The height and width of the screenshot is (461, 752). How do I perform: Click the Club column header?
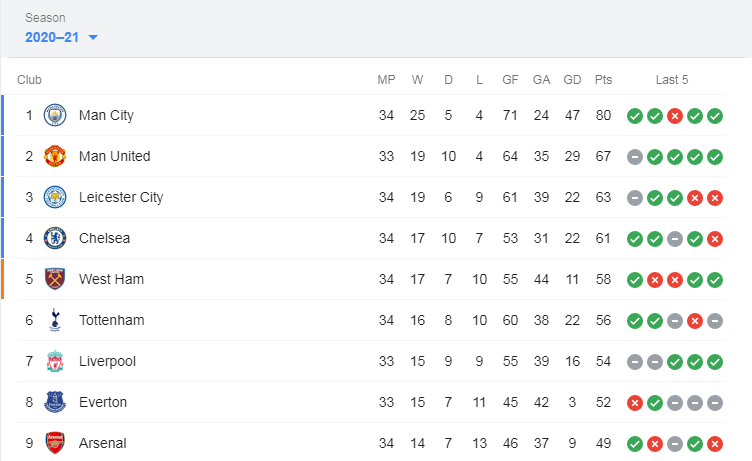tap(29, 80)
